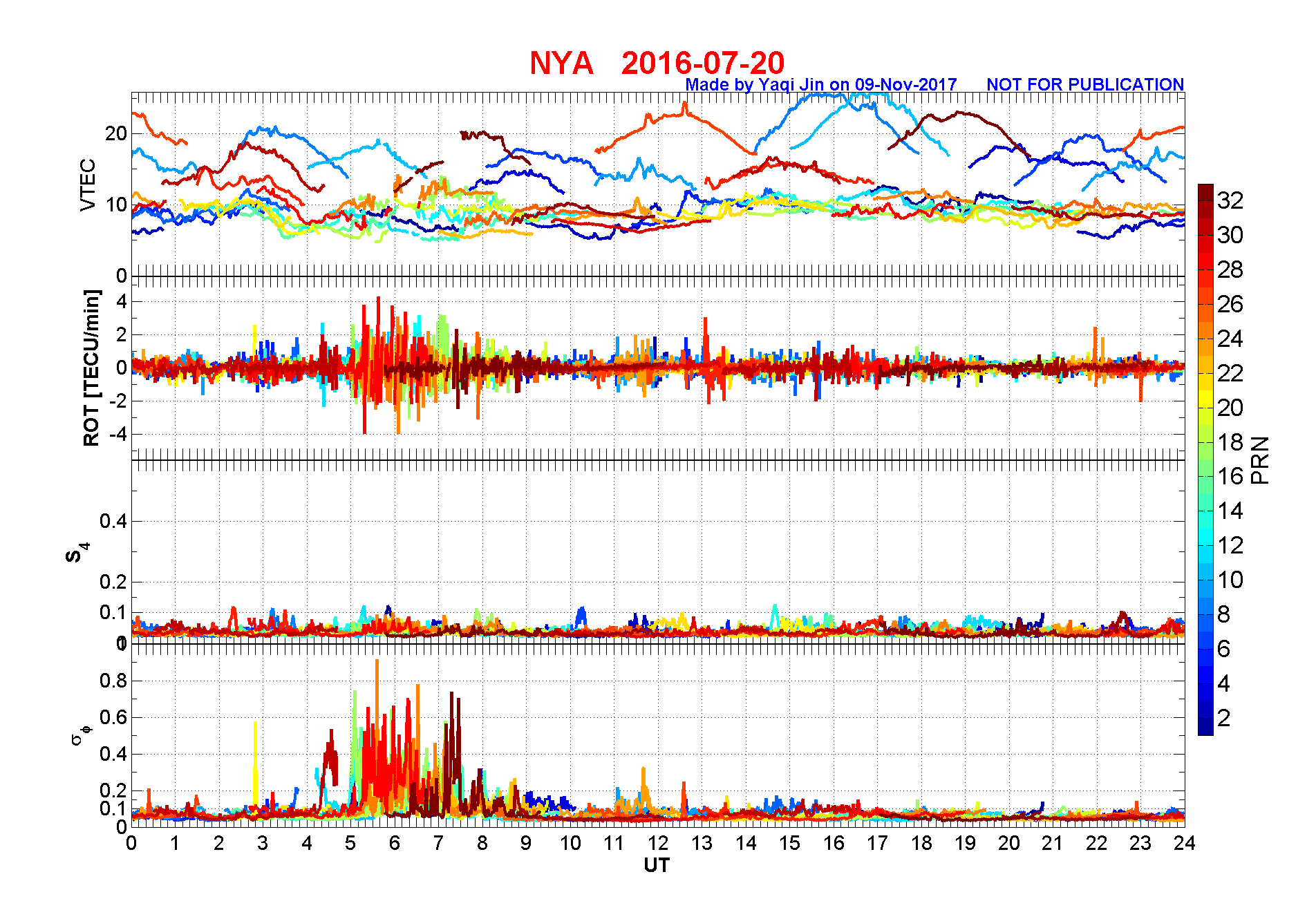Viewport: 1316px width, 919px height.
Task: Click the colorbar tick label 24
Action: point(1230,339)
